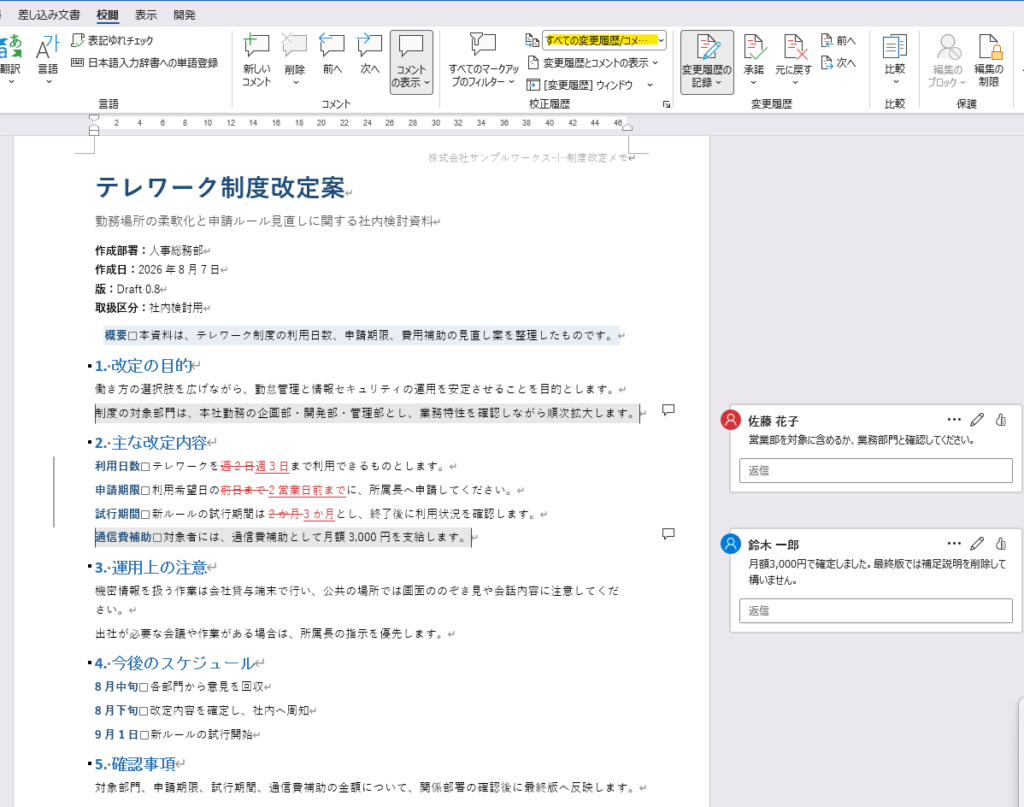
Task: Go to previous comment with 前へ icon
Action: tap(332, 46)
